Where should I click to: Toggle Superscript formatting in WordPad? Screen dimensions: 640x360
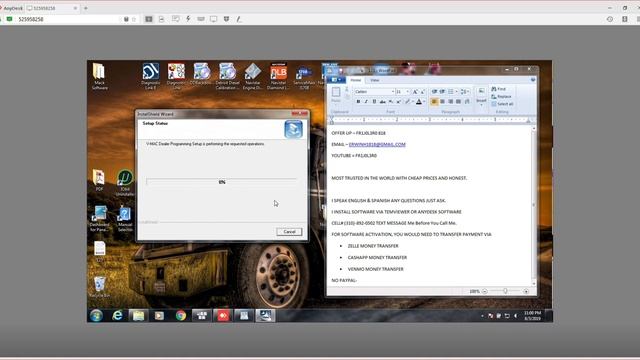(398, 101)
